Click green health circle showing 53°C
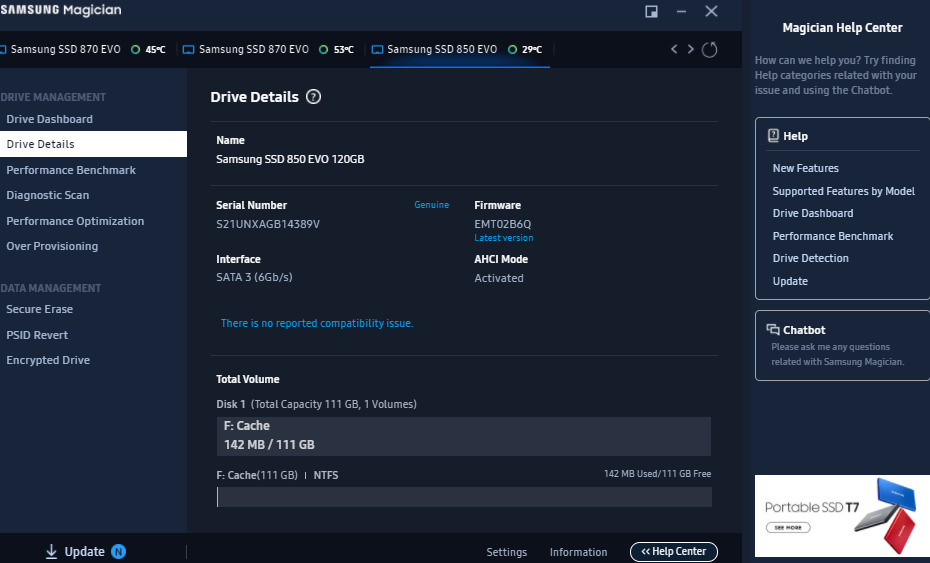This screenshot has height=563, width=930. (323, 50)
